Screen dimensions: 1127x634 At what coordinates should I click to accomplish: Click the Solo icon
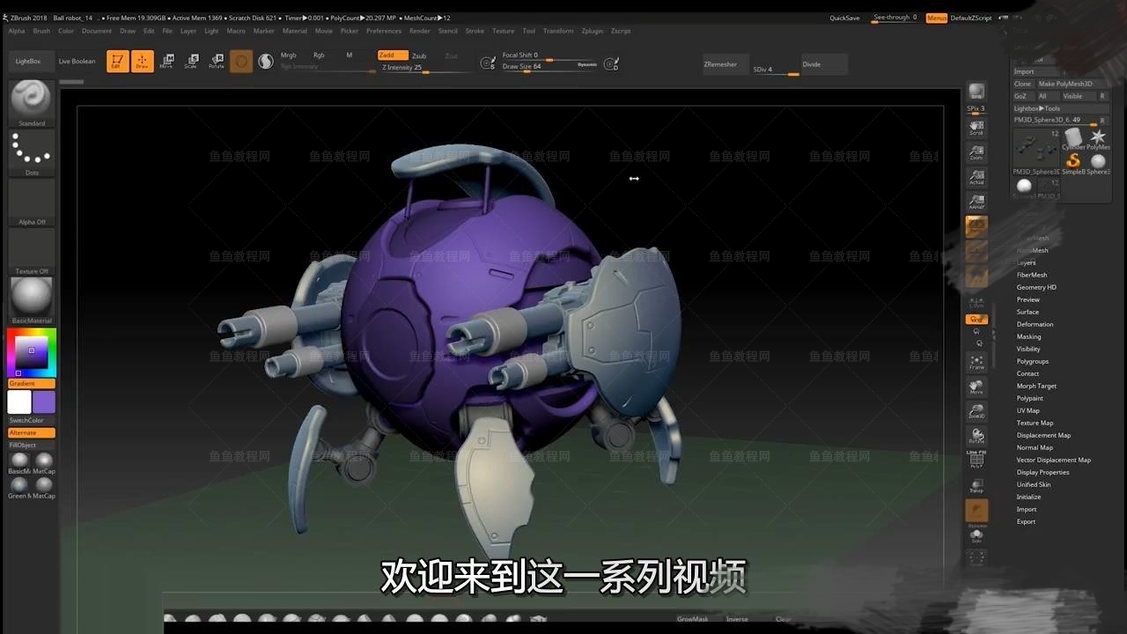976,536
